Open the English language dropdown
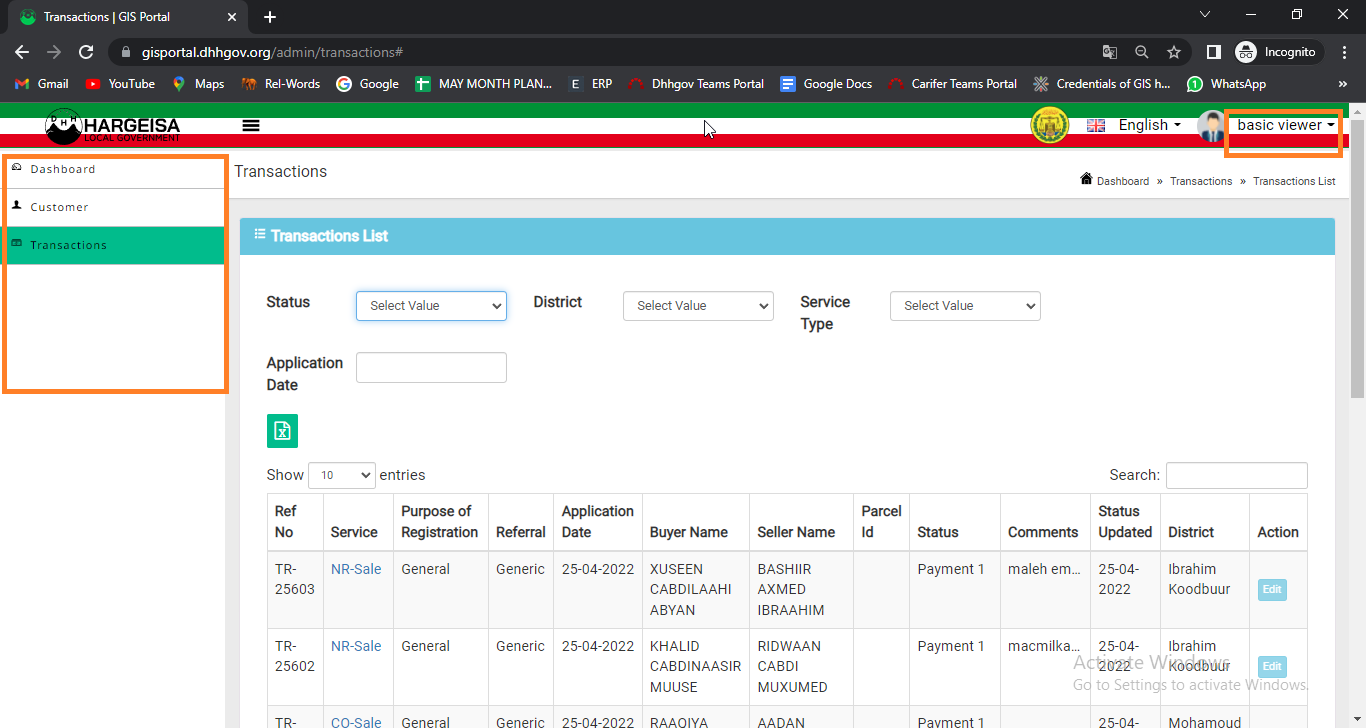This screenshot has width=1366, height=728. (1149, 125)
